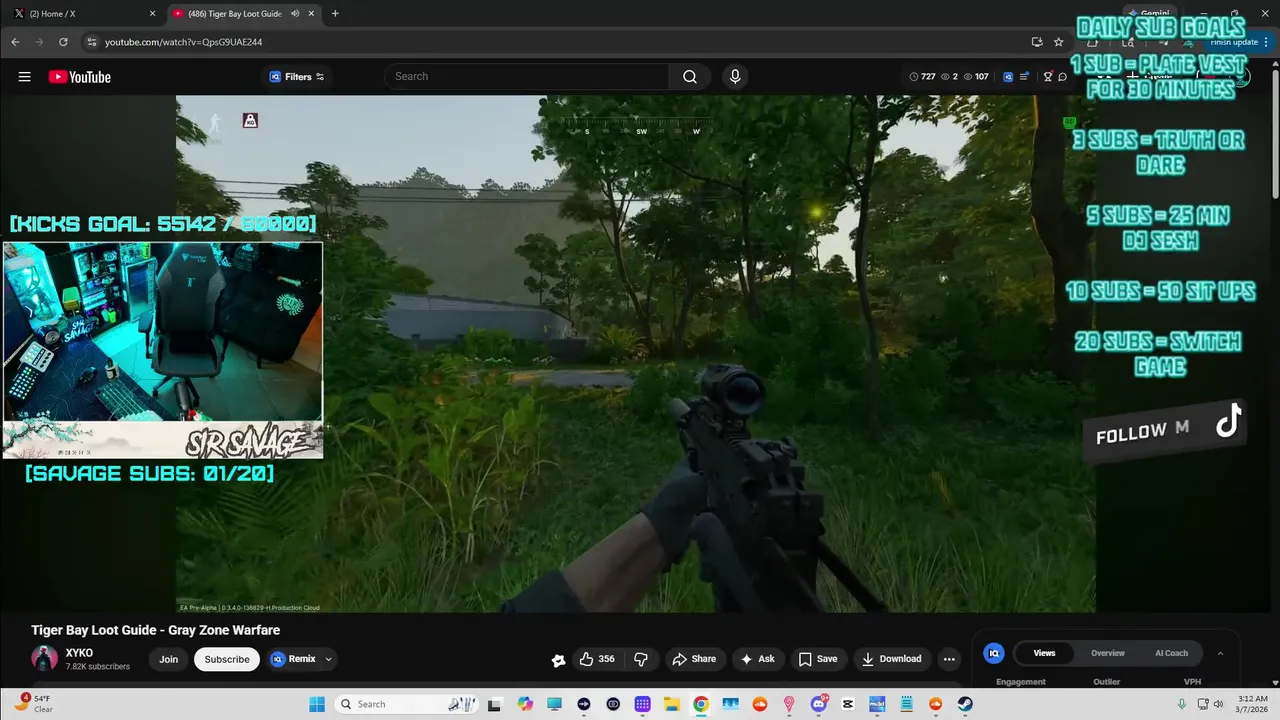Go to YouTube home via logo

pos(79,77)
